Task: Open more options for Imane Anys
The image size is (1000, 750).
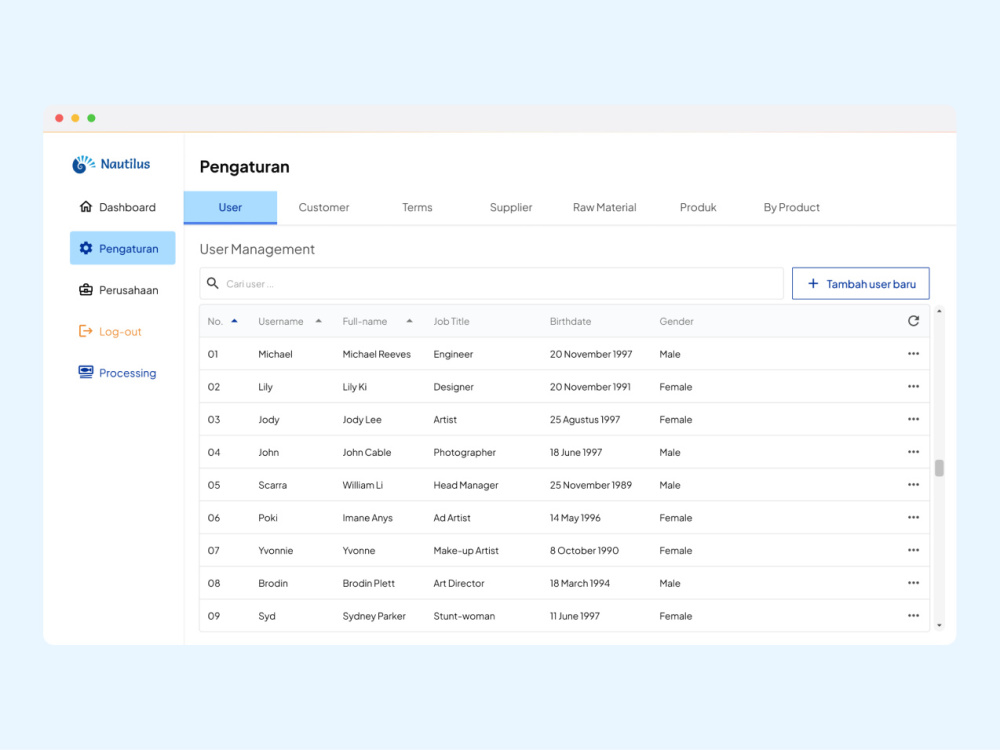Action: pos(913,517)
